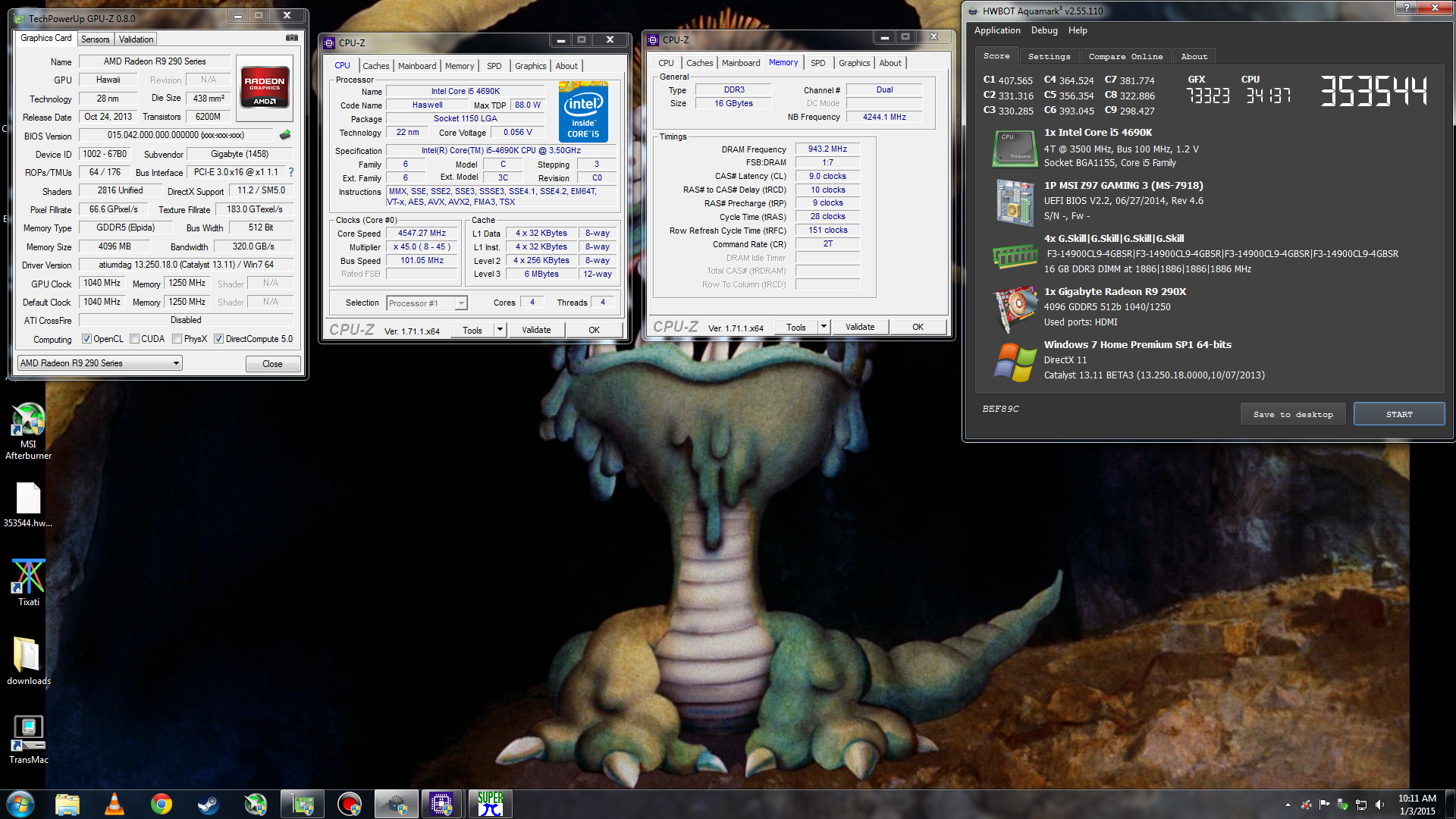Toggle the CUDA checkbox in GPU-Z
This screenshot has height=819, width=1456.
coord(134,339)
